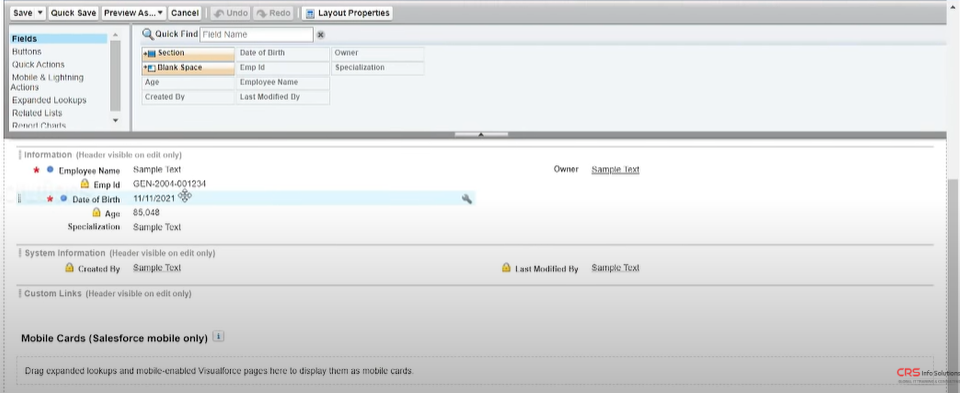Screen dimensions: 960x393
Task: Click the Age value 85,048
Action: tap(146, 212)
